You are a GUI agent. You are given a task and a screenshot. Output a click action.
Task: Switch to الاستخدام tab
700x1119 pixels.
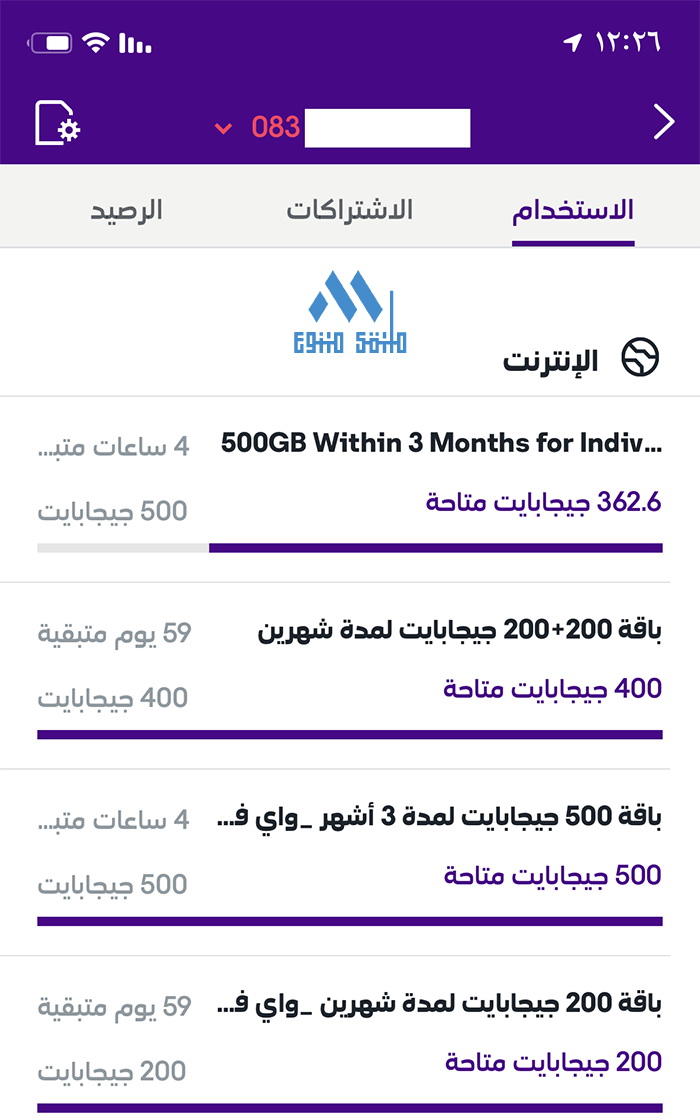573,210
